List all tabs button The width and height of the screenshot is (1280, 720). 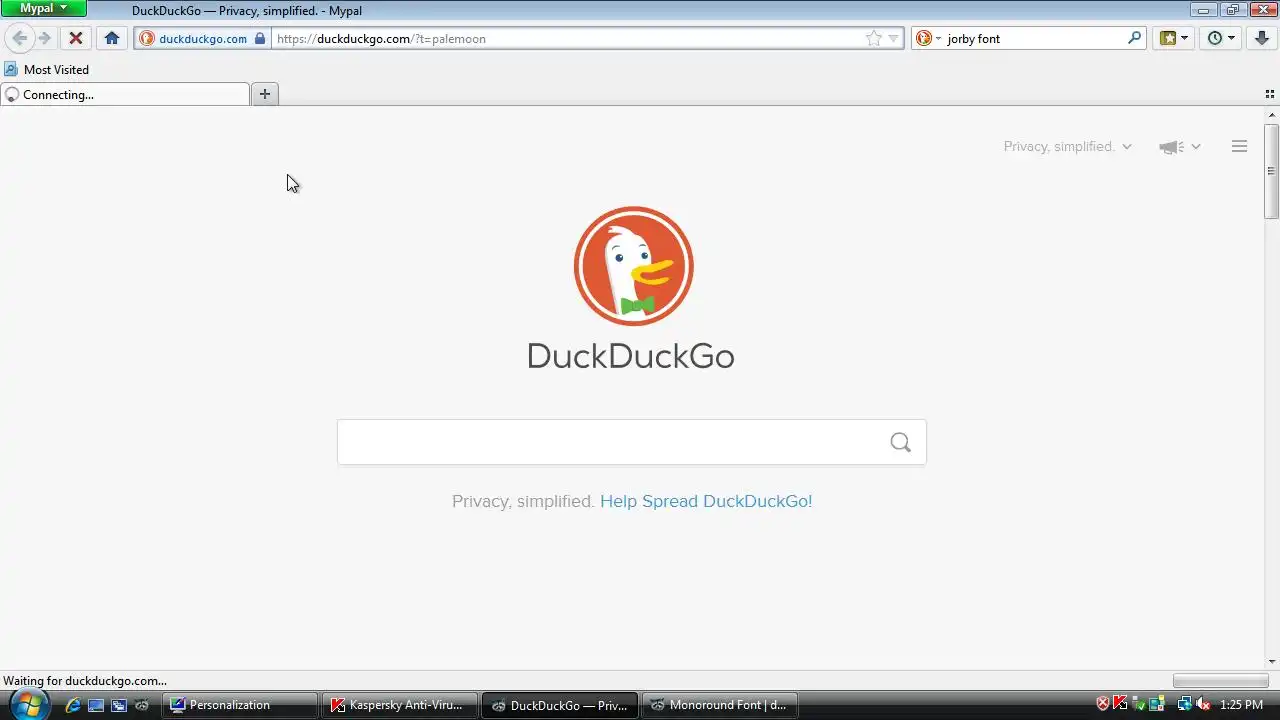[x=1270, y=94]
